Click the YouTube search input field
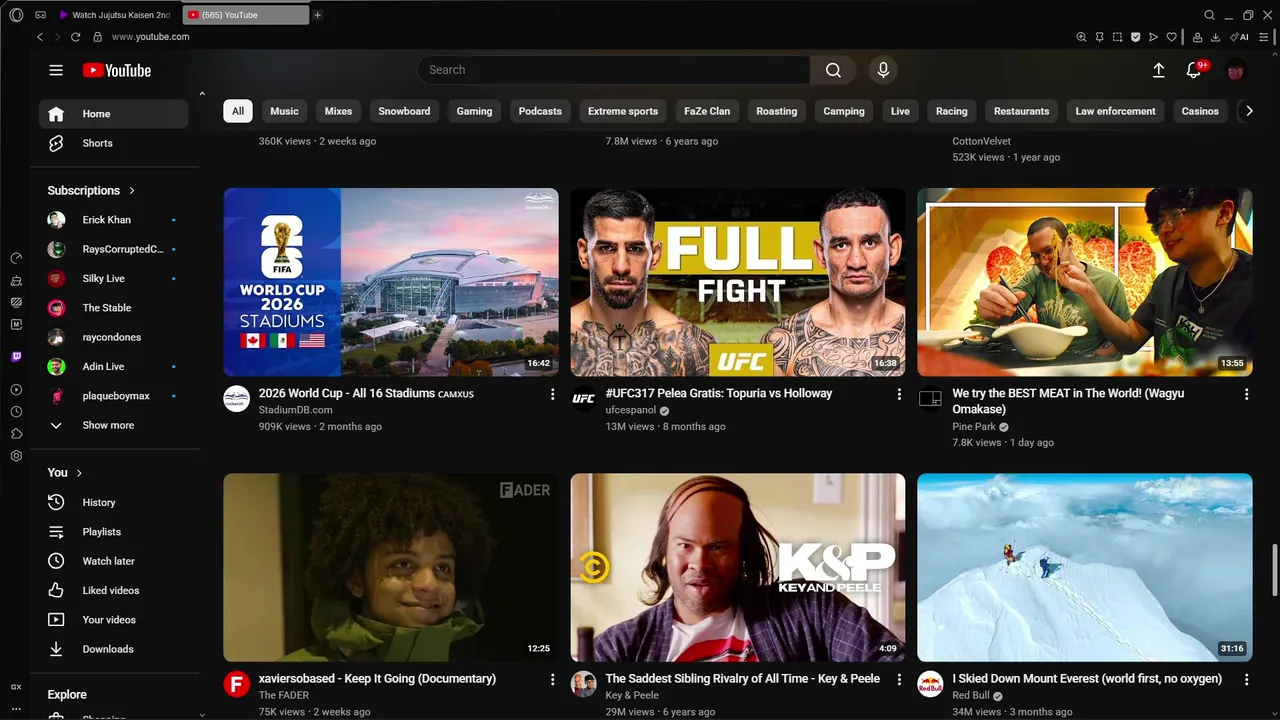The height and width of the screenshot is (720, 1280). (x=613, y=70)
